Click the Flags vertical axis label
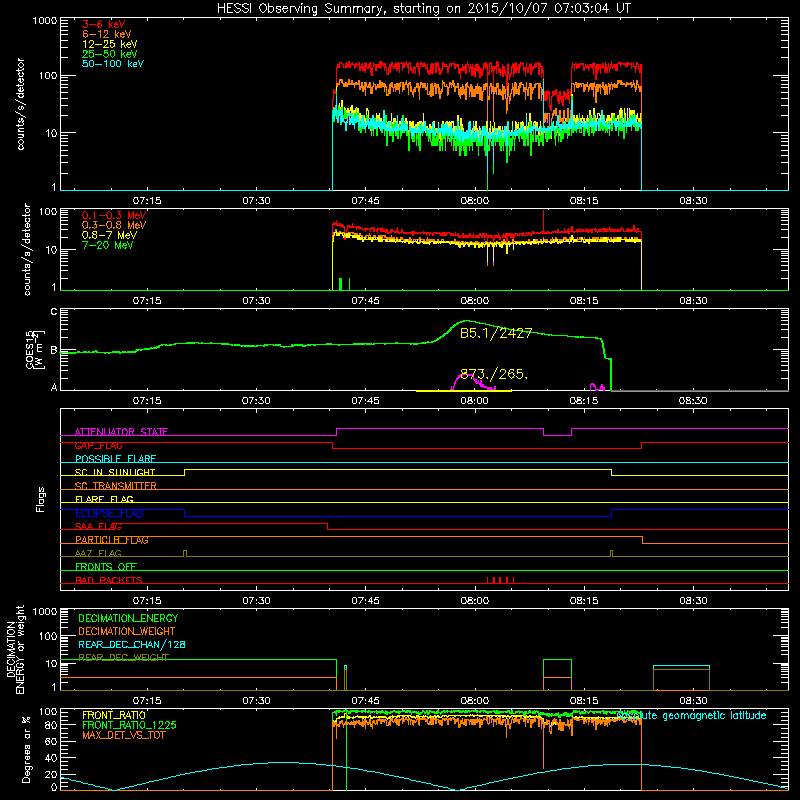800x800 pixels. coord(41,499)
